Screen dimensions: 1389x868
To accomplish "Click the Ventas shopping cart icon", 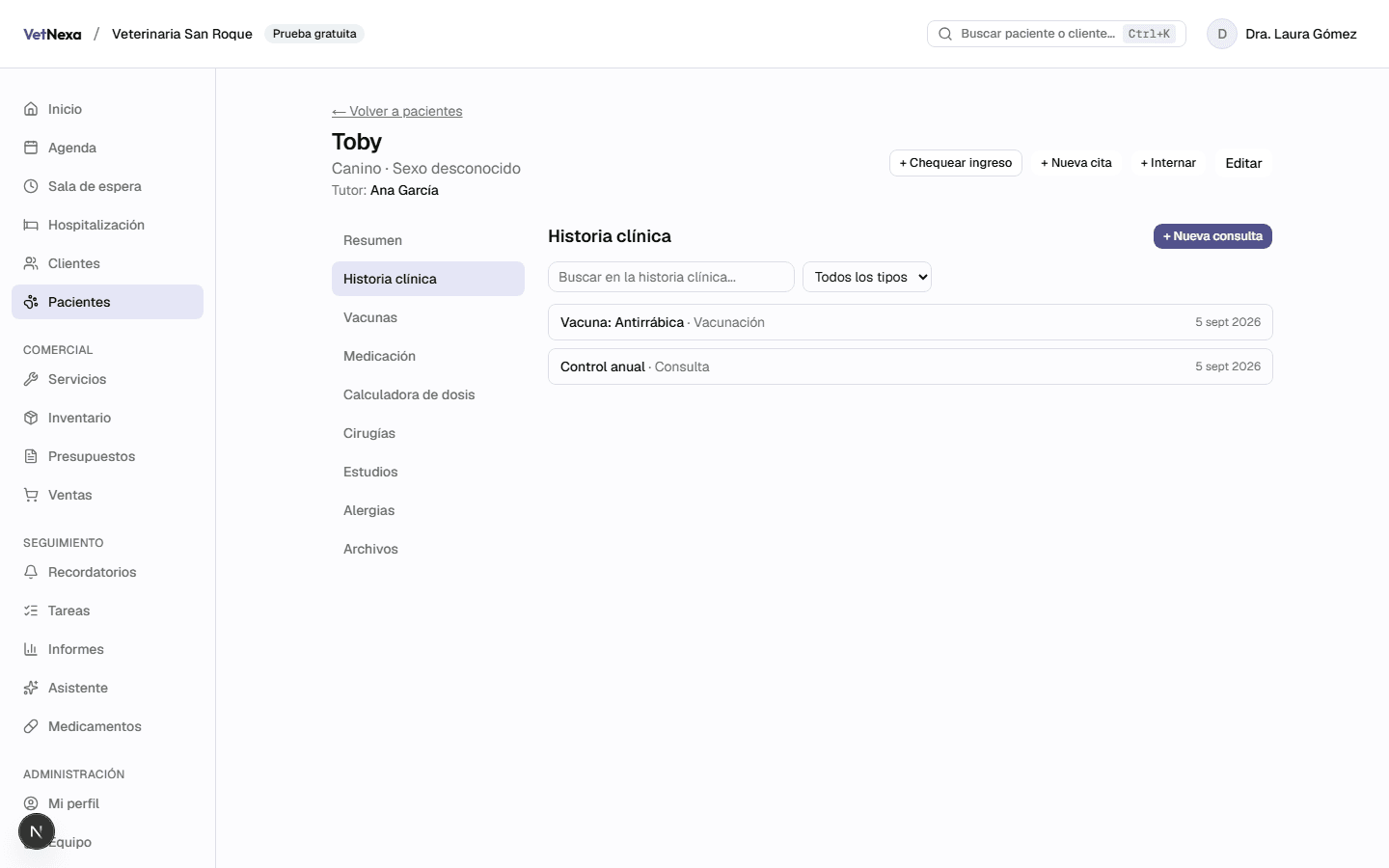I will click(x=31, y=495).
